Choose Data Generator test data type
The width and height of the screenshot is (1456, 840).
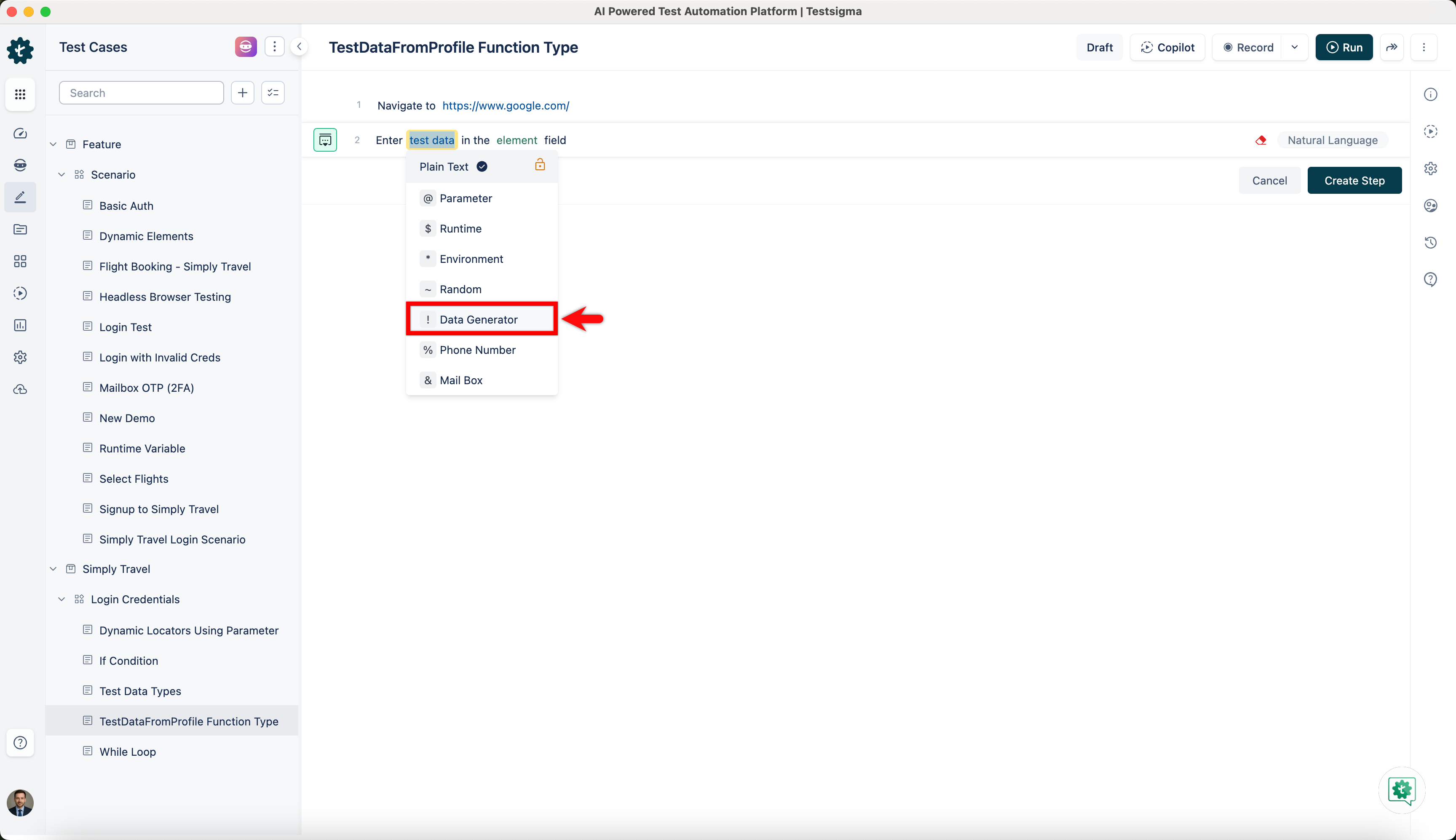482,320
